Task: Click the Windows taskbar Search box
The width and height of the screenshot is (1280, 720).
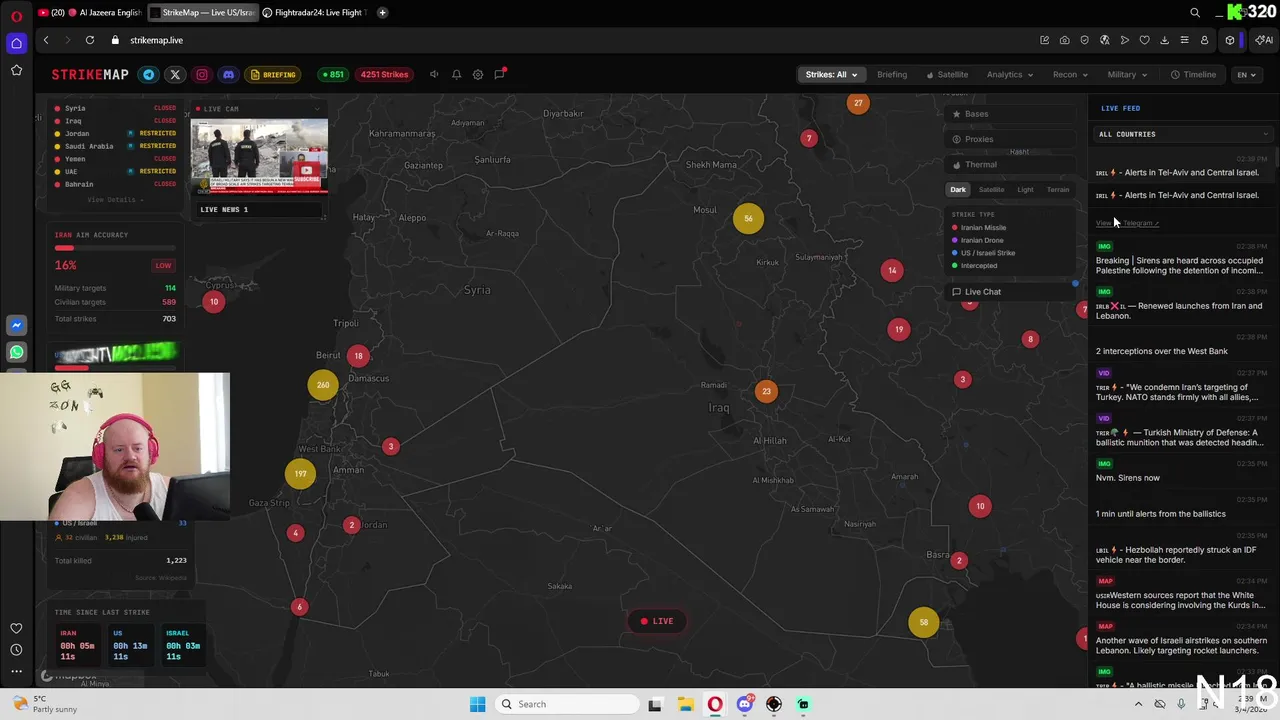Action: click(x=566, y=704)
